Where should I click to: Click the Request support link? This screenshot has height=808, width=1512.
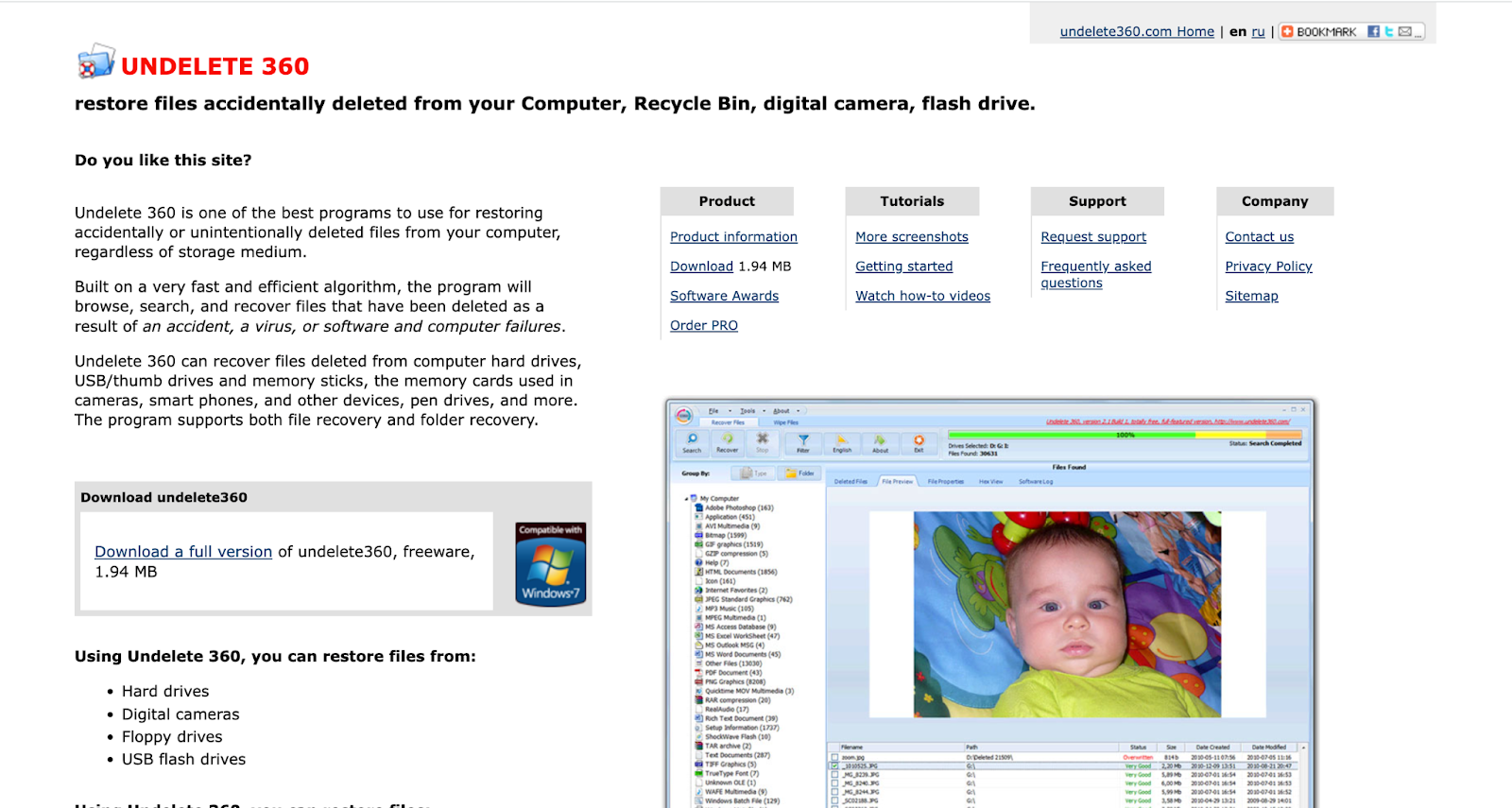[1093, 237]
